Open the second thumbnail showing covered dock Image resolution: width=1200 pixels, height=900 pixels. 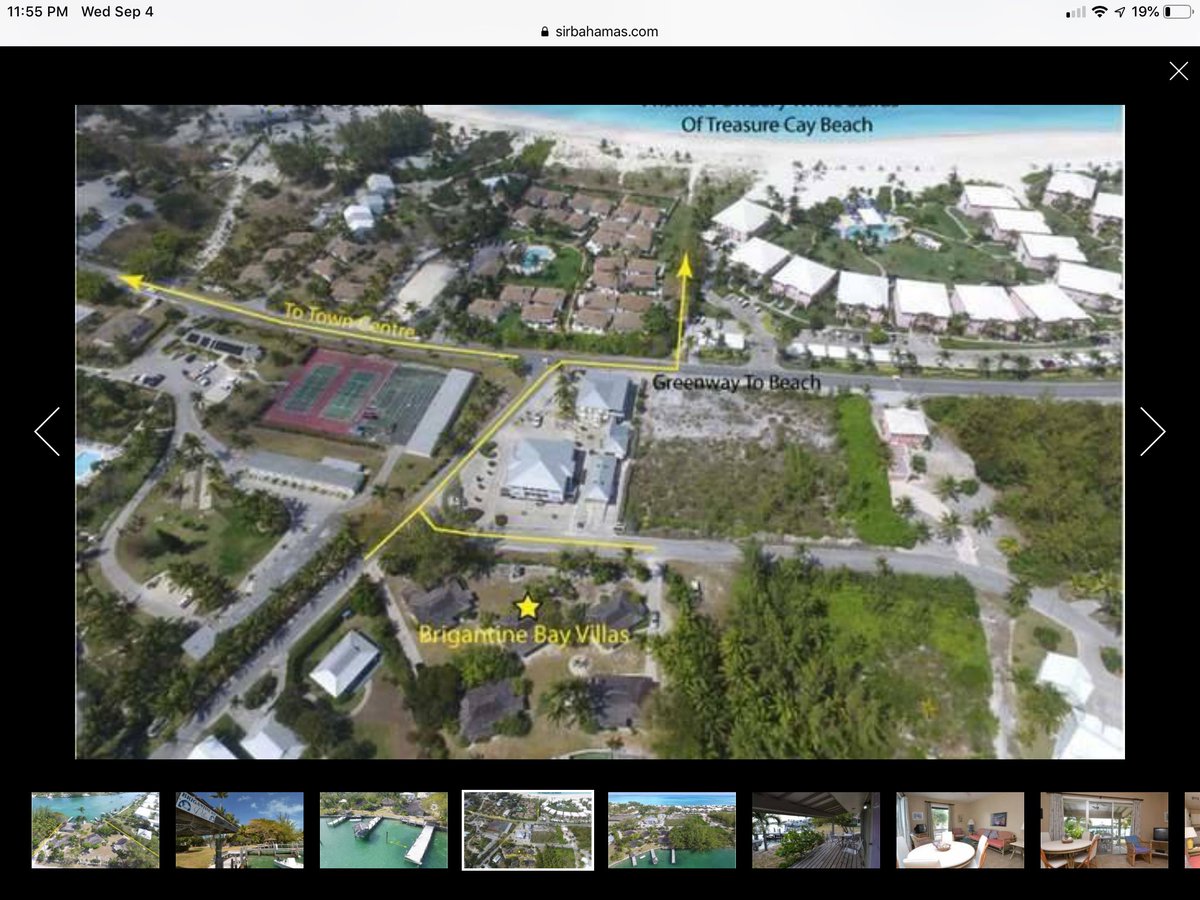(239, 830)
